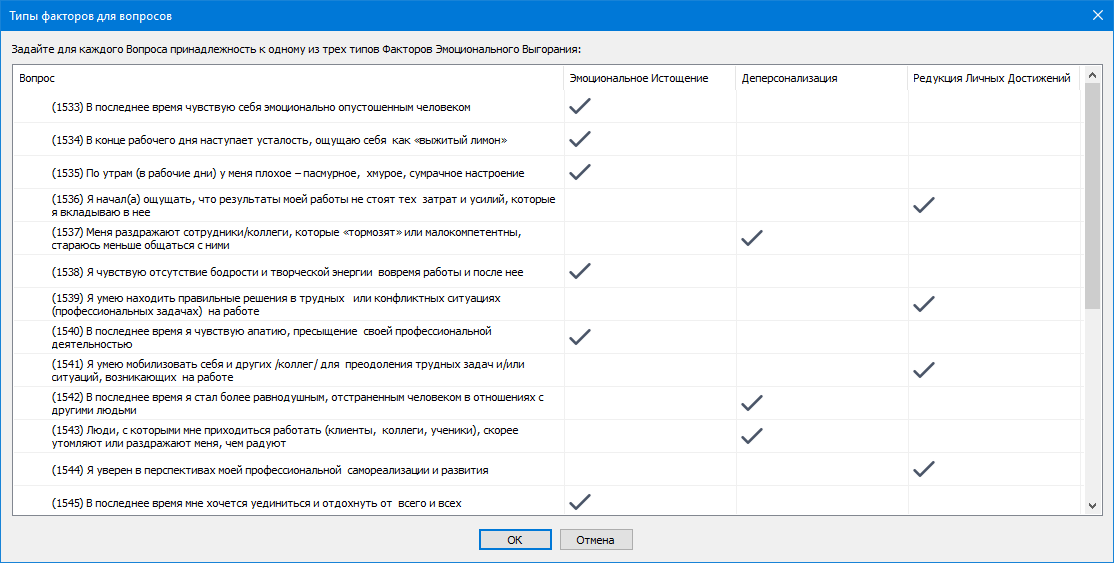This screenshot has width=1114, height=563.
Task: Close the Типы факторов dialog window
Action: [x=1097, y=14]
